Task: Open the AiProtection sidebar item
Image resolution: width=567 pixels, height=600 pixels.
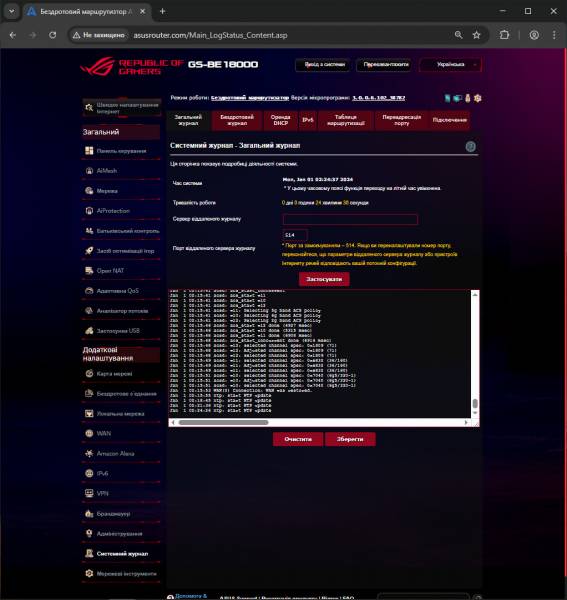Action: tap(121, 211)
